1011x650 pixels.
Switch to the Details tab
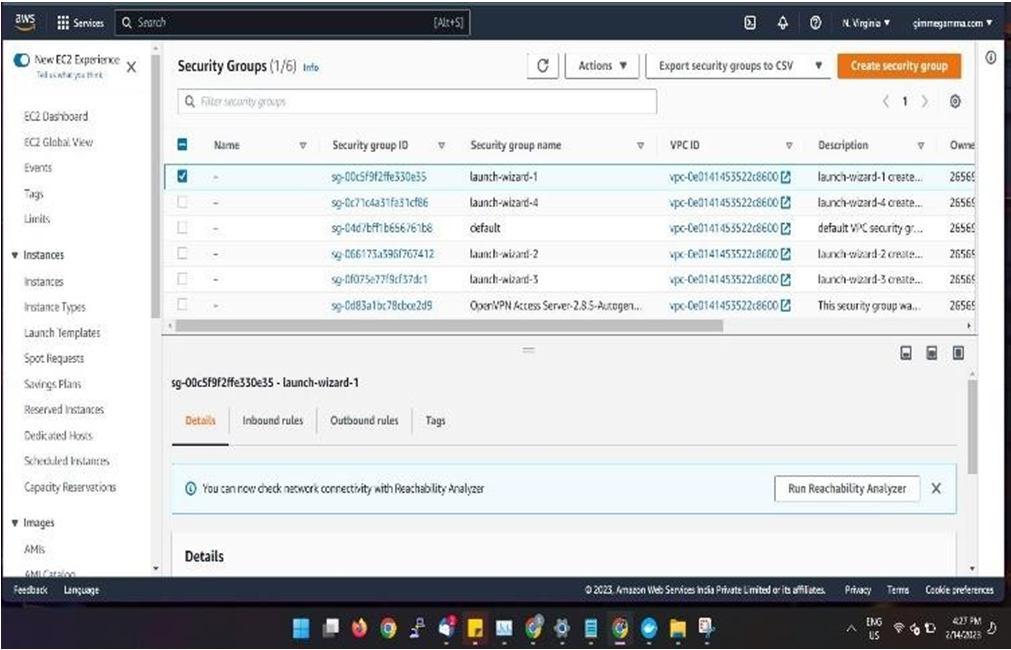click(x=200, y=420)
